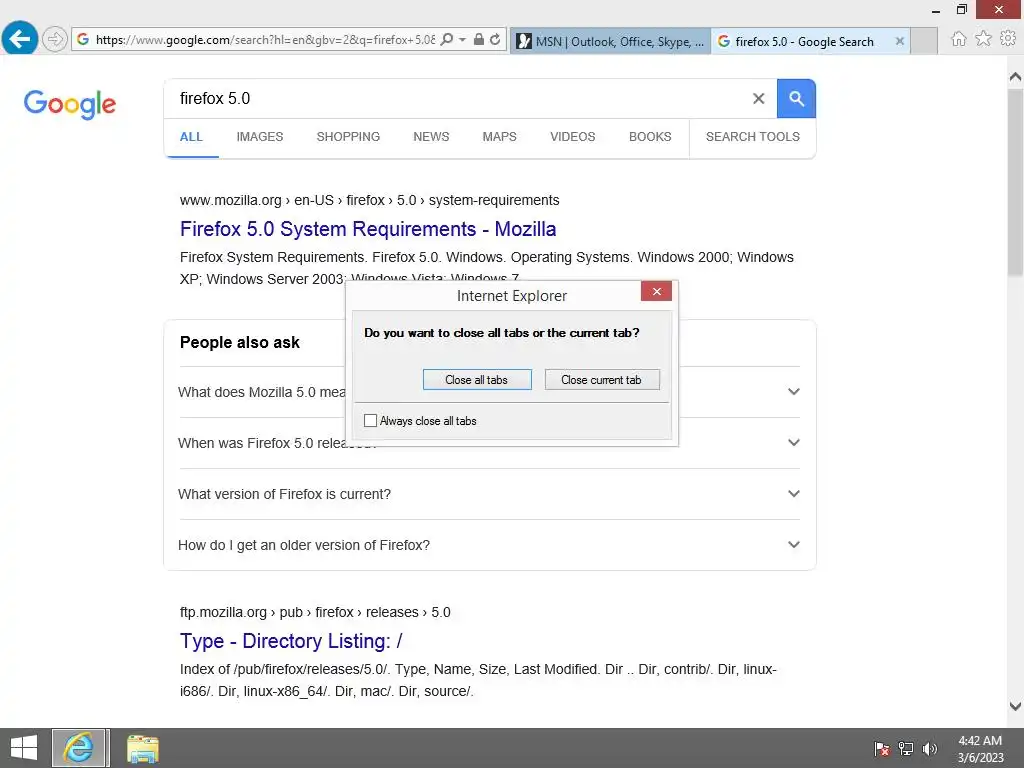This screenshot has width=1024, height=768.
Task: Click the vertical scrollbar thumb
Action: click(1016, 183)
